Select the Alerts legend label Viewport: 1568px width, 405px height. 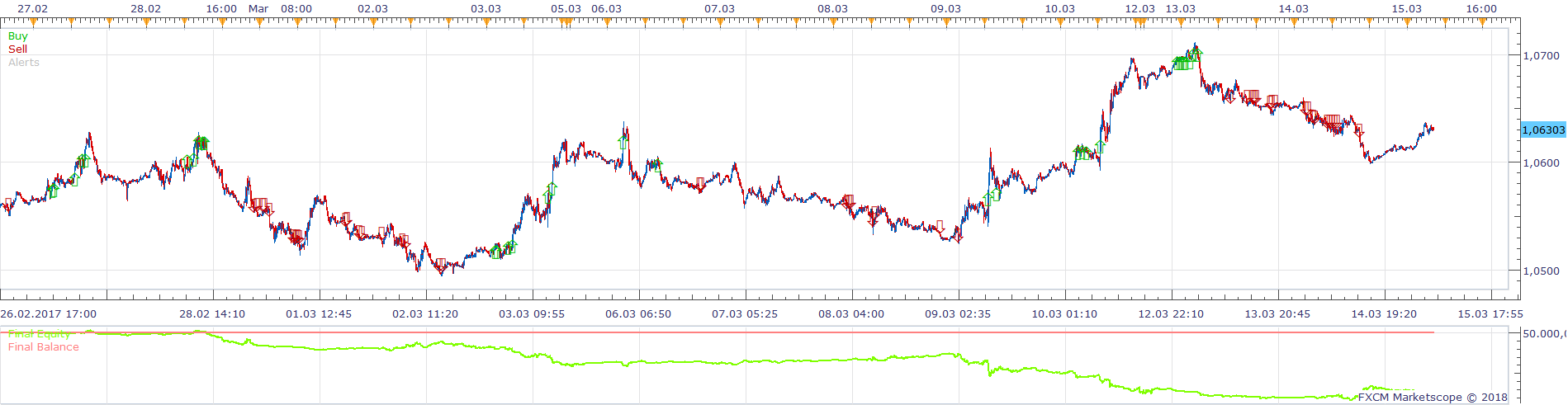(x=24, y=63)
